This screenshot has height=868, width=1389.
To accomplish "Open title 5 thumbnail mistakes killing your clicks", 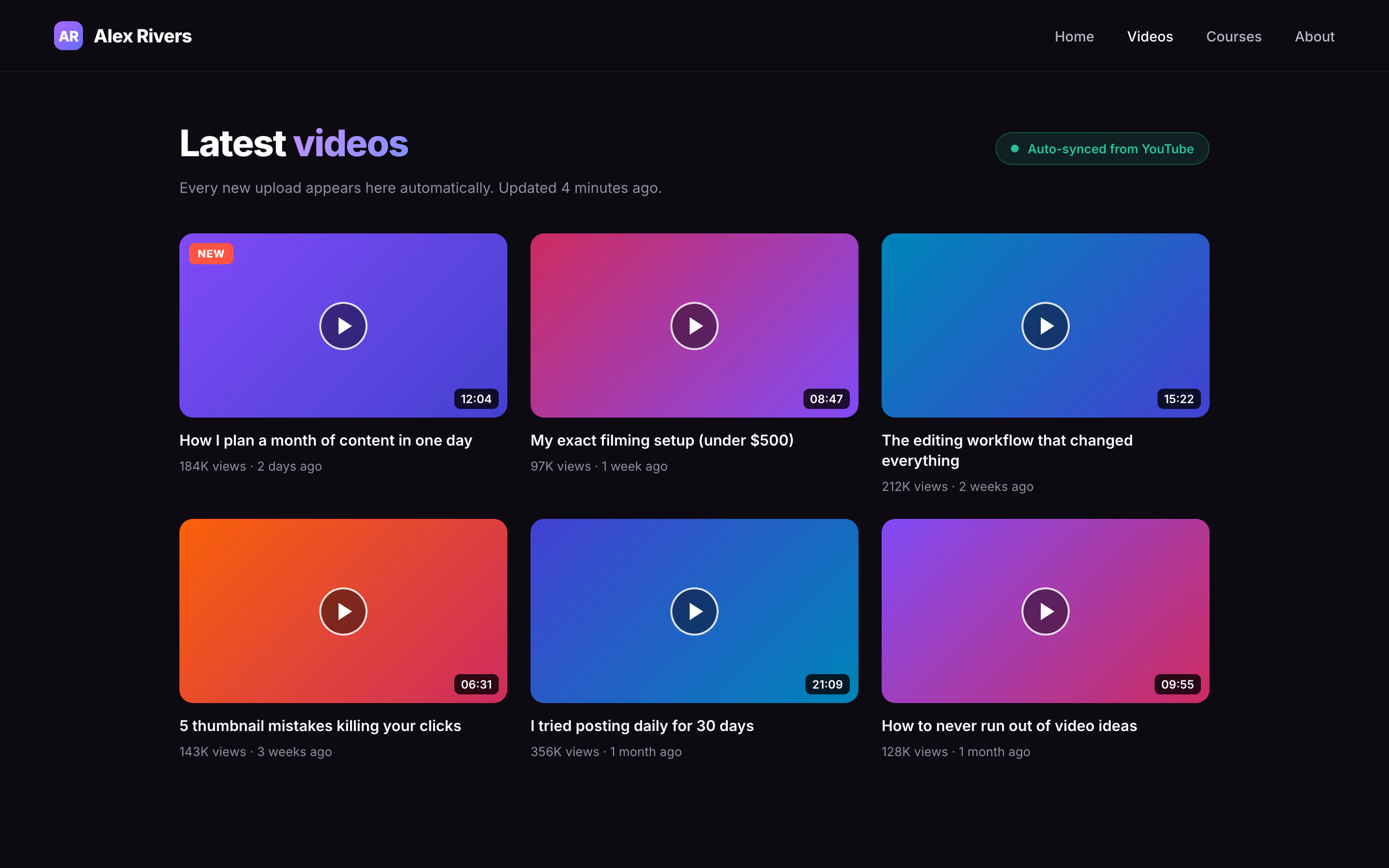I will pyautogui.click(x=320, y=726).
